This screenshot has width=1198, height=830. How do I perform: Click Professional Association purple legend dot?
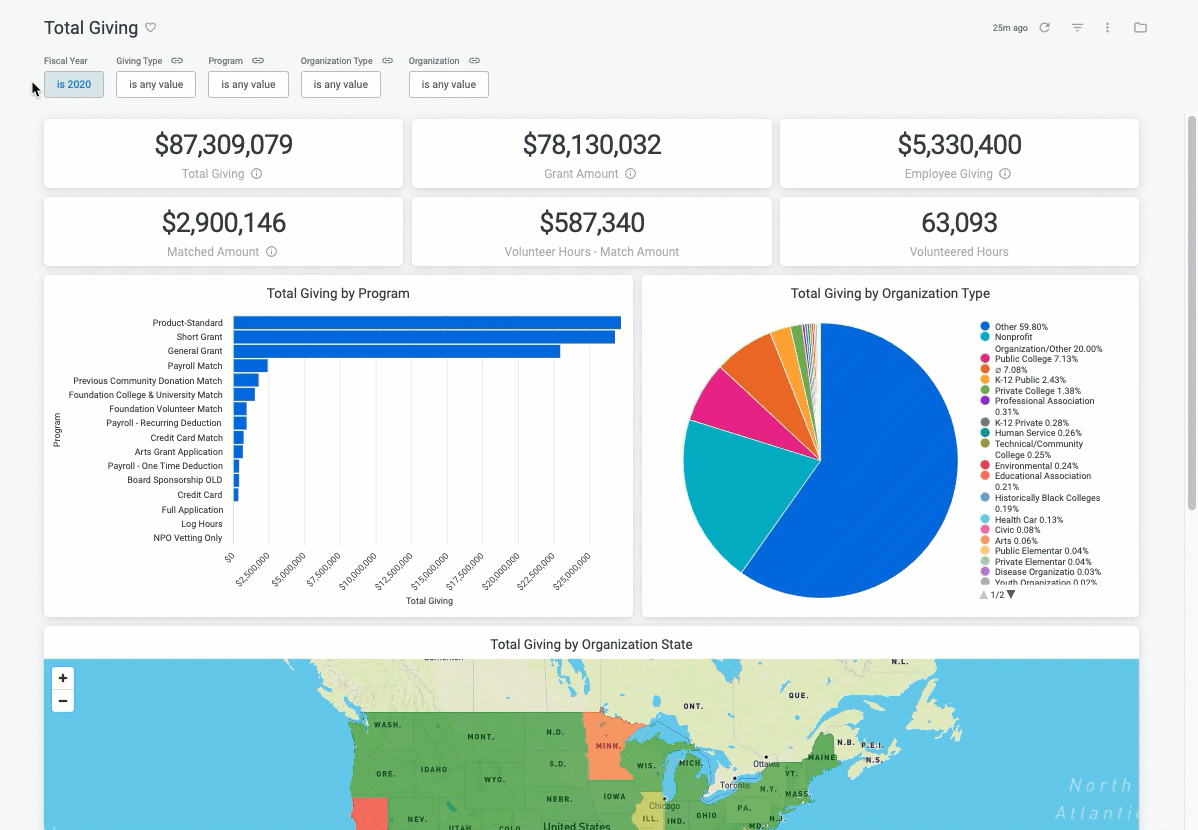(x=985, y=400)
